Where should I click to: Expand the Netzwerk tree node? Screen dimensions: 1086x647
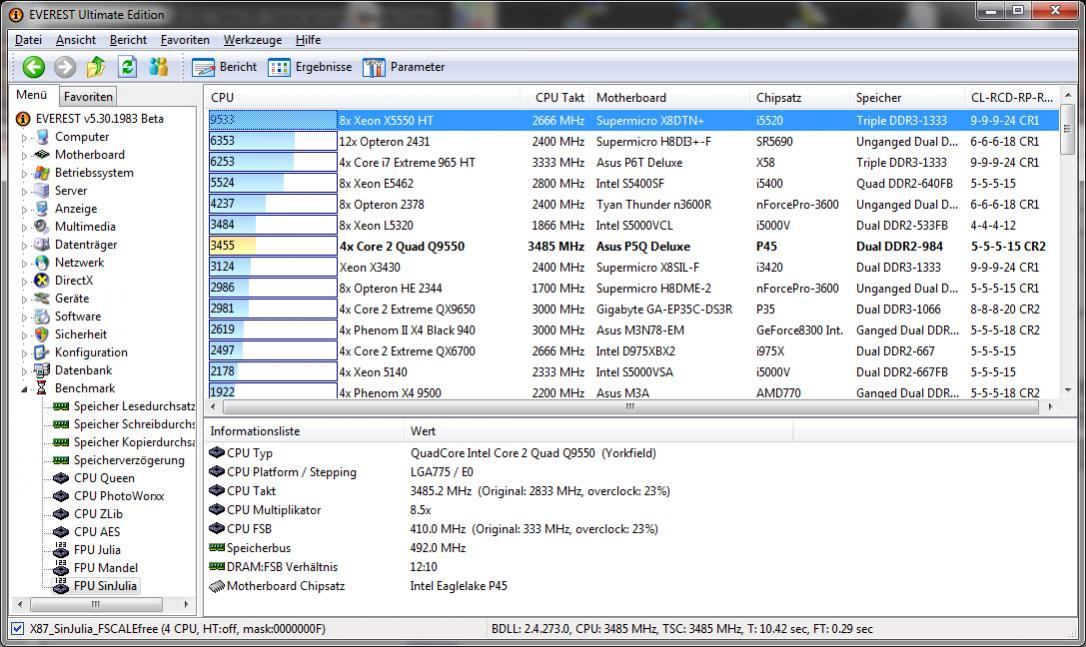24,263
